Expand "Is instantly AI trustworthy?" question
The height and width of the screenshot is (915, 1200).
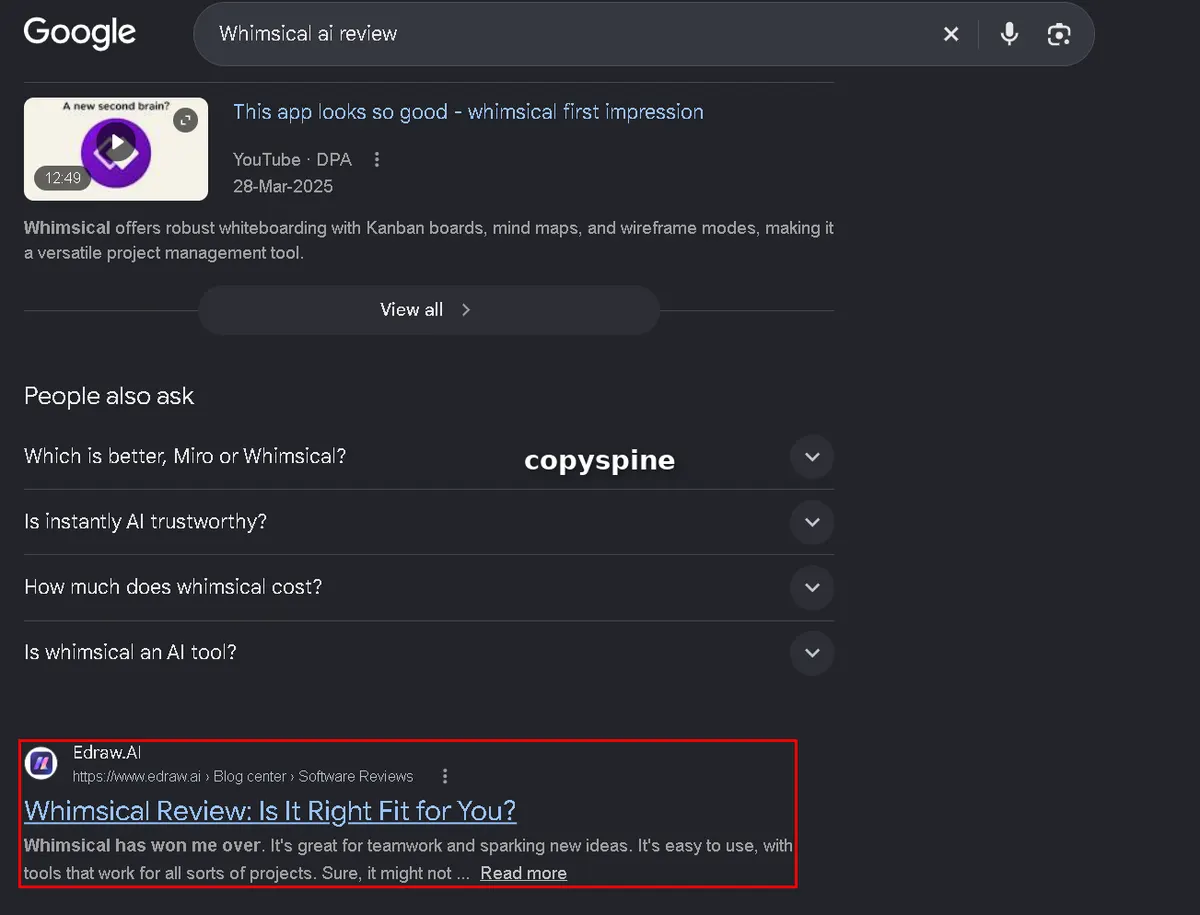[428, 522]
